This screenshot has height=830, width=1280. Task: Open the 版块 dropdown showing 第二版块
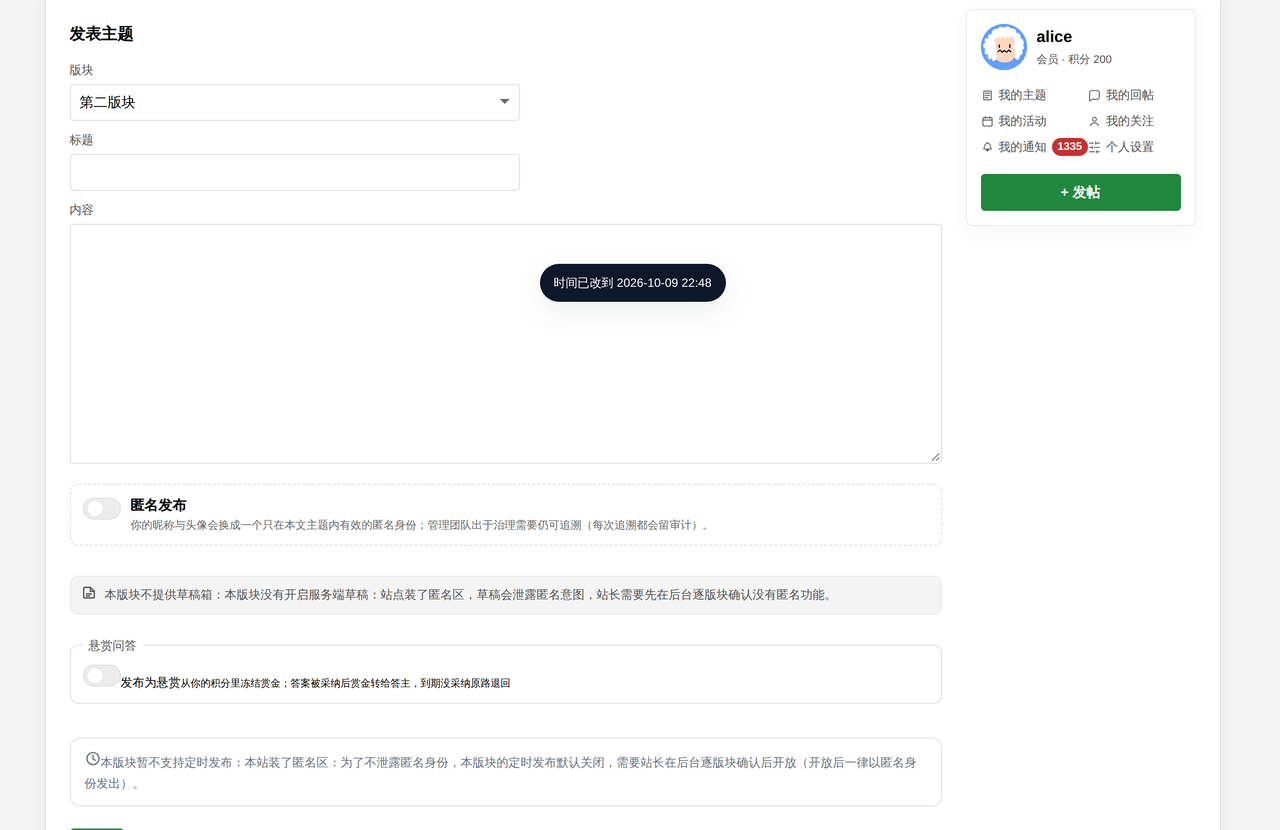point(295,102)
